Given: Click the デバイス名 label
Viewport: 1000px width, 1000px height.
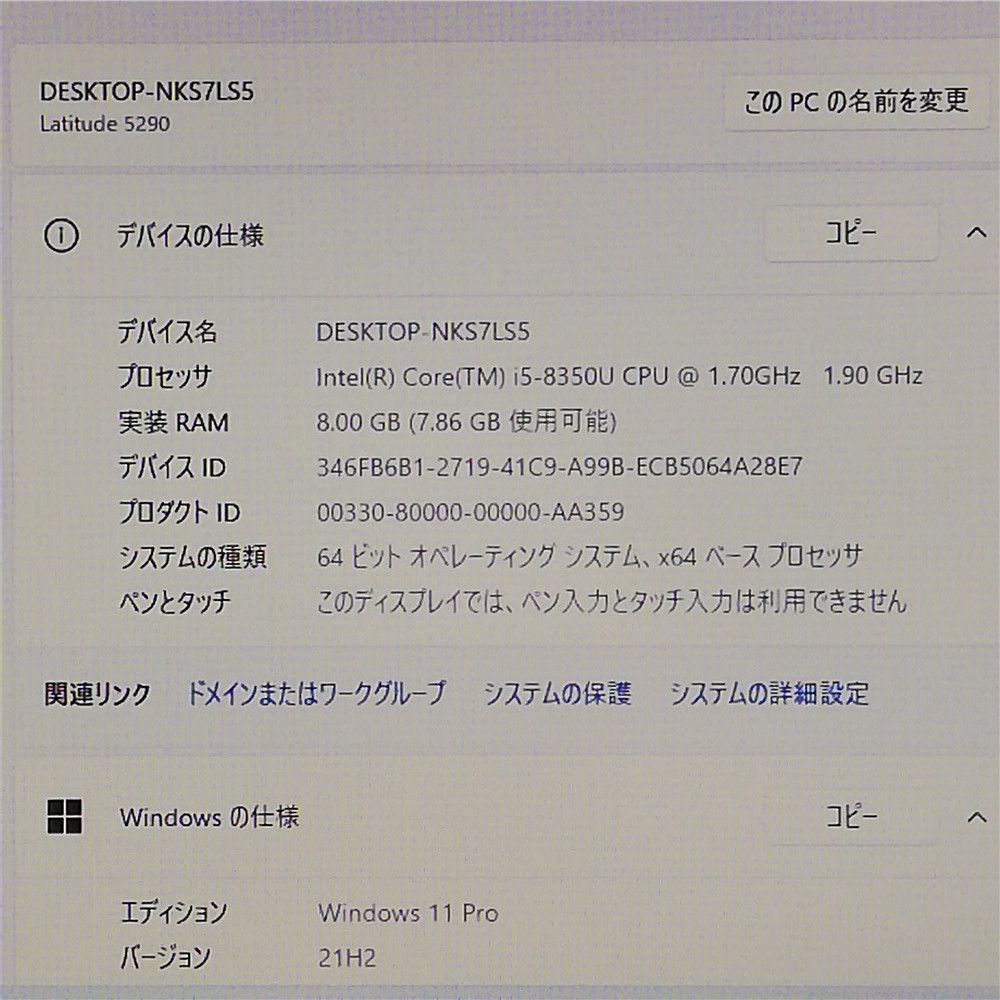Looking at the screenshot, I should click(x=167, y=332).
